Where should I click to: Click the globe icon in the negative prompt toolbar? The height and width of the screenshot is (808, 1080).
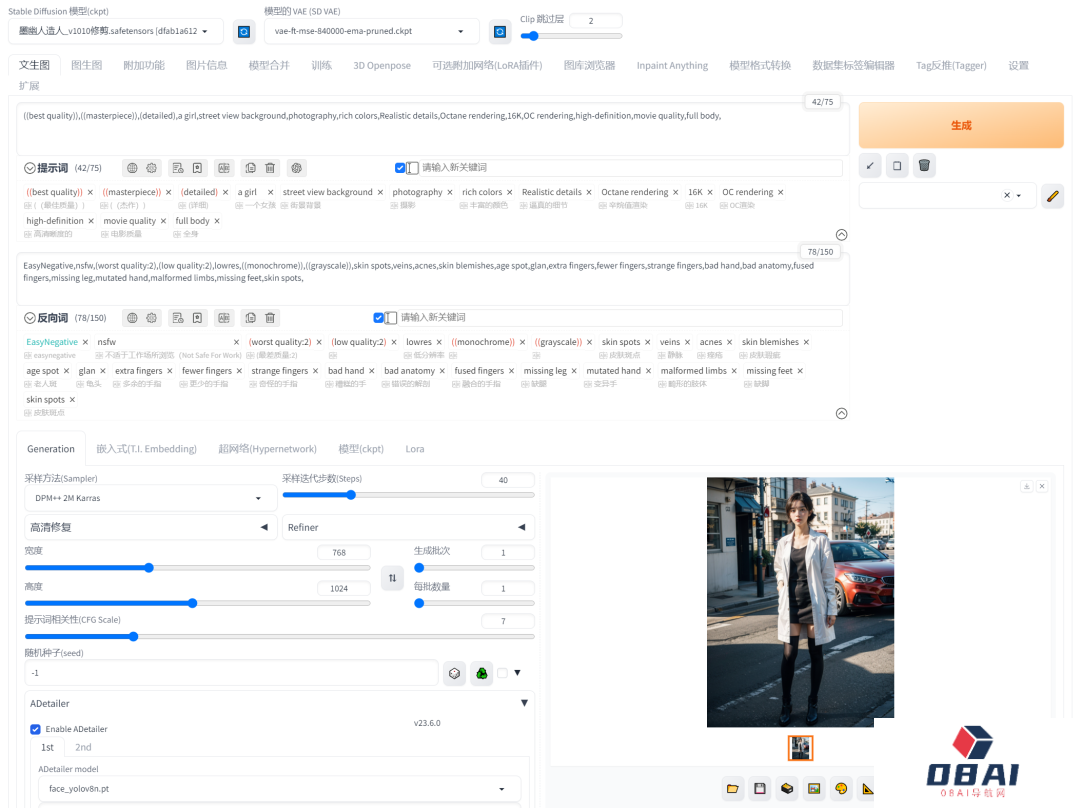tap(132, 318)
